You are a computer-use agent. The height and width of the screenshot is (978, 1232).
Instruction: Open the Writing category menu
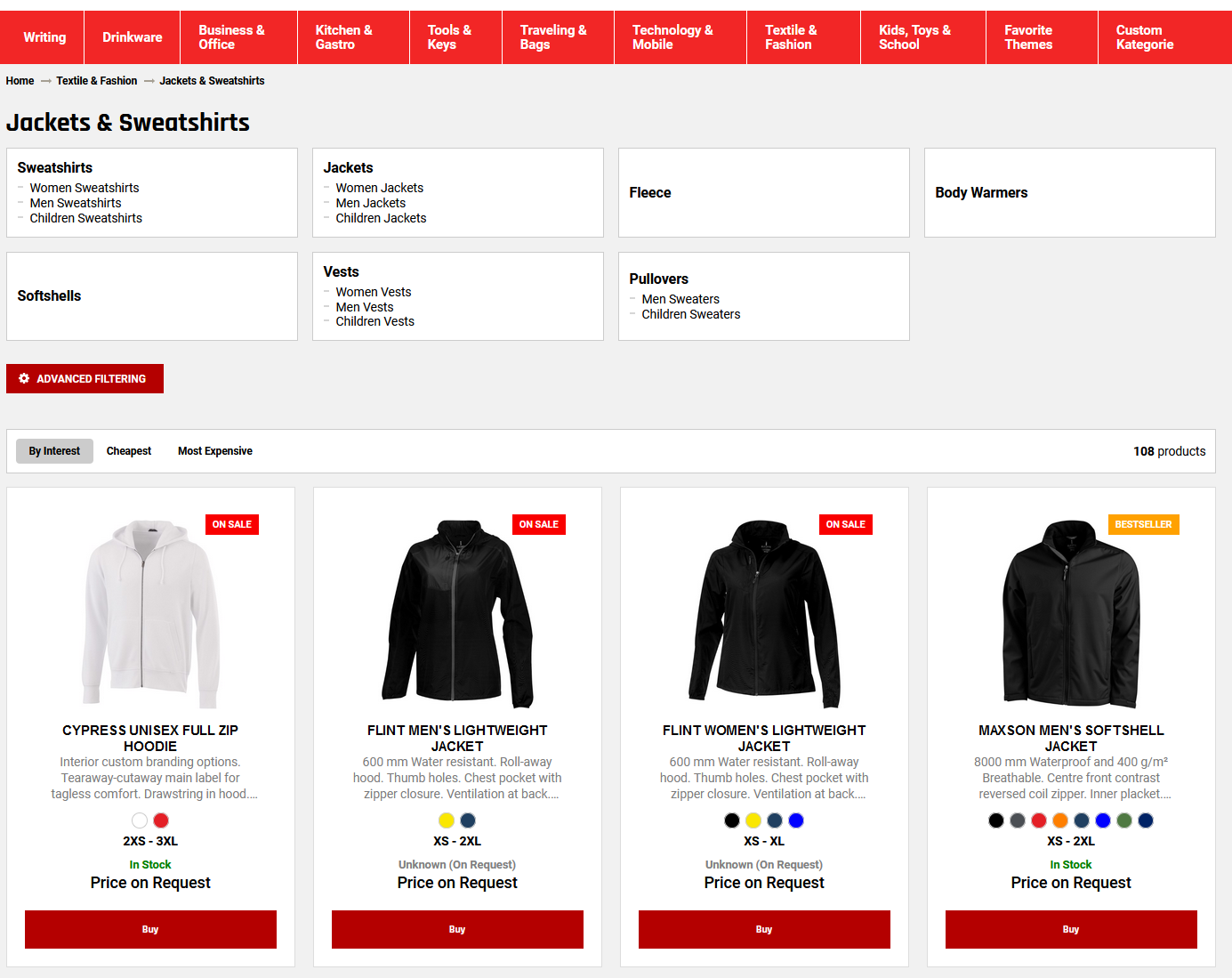tap(44, 37)
